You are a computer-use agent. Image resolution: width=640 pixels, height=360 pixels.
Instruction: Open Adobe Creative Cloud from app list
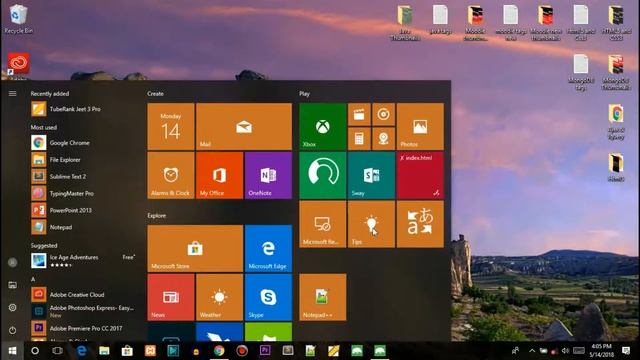coord(84,294)
